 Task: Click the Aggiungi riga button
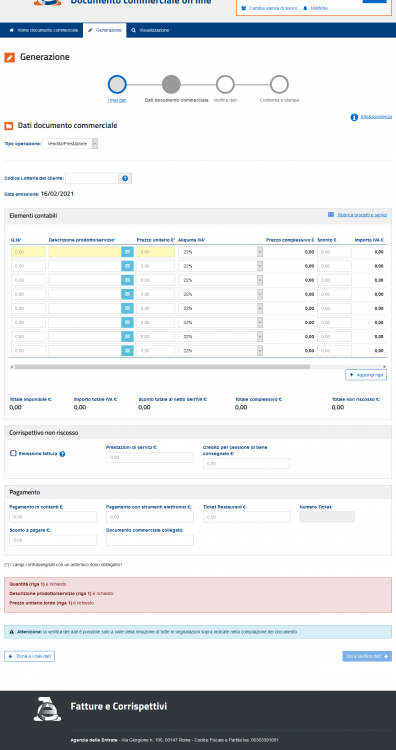pos(366,375)
